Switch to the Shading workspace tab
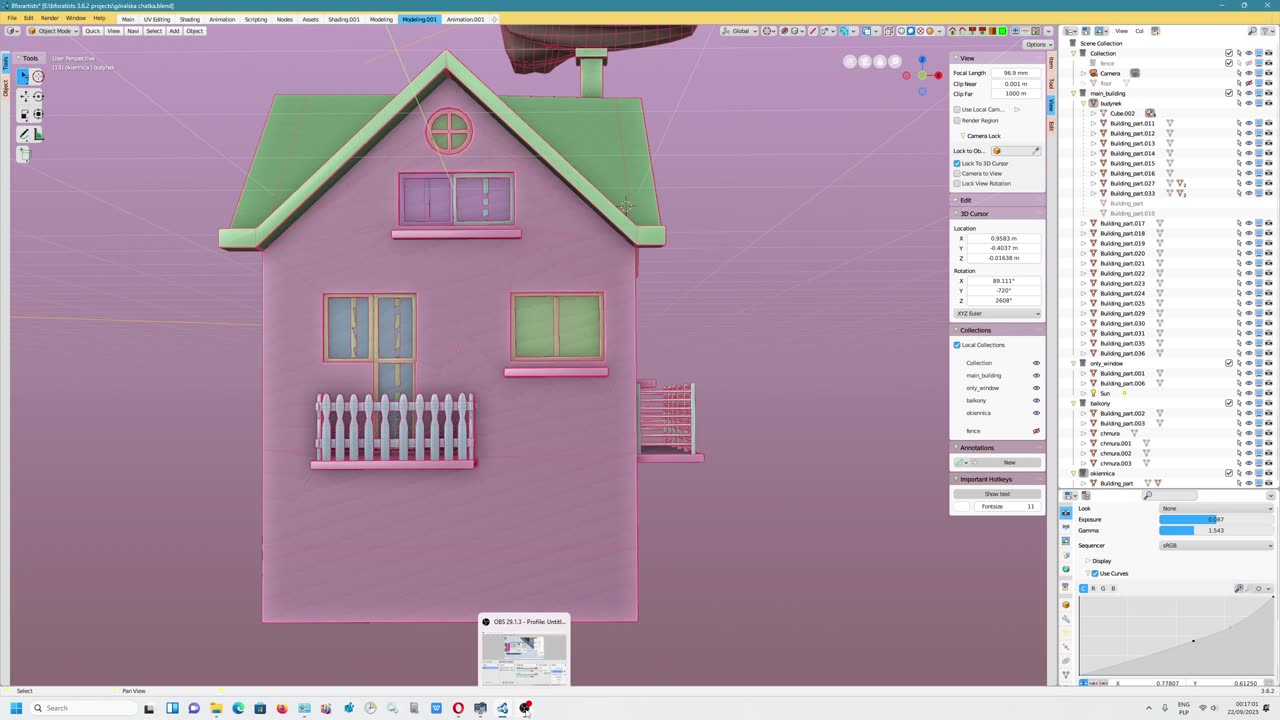Screen dimensions: 1280x720 (x=190, y=19)
